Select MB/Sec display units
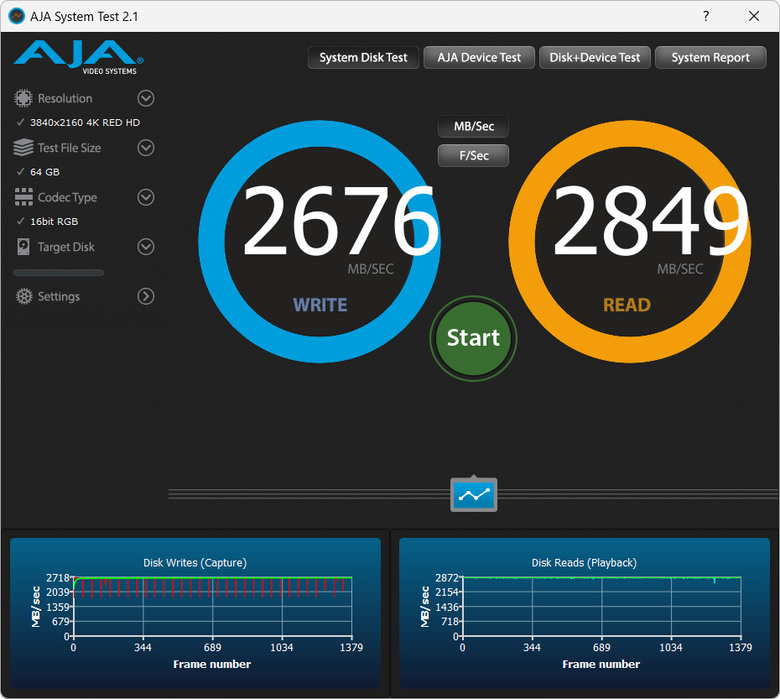The height and width of the screenshot is (699, 780). coord(474,126)
